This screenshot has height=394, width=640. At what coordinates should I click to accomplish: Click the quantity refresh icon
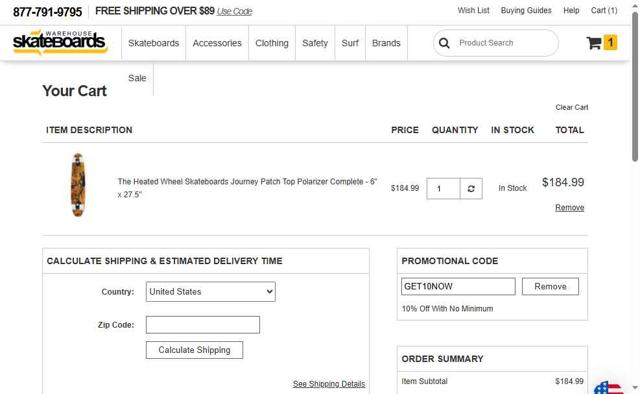471,189
